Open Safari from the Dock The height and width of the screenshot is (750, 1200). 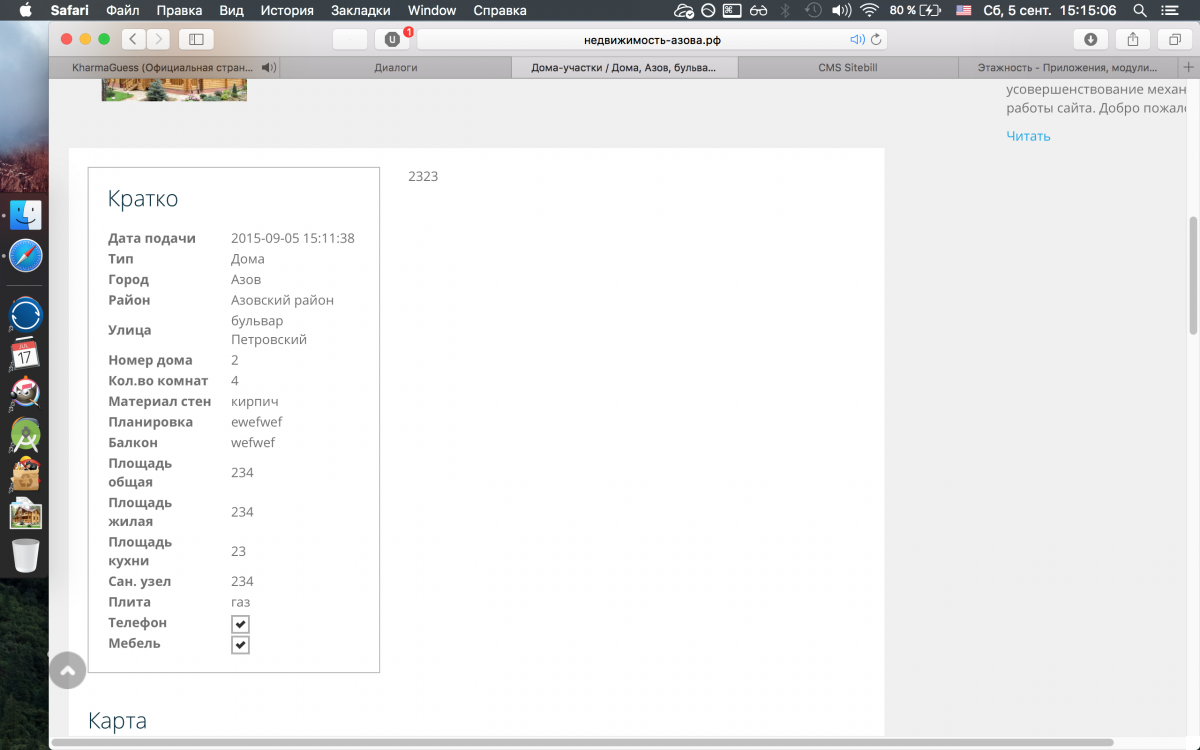[x=26, y=256]
